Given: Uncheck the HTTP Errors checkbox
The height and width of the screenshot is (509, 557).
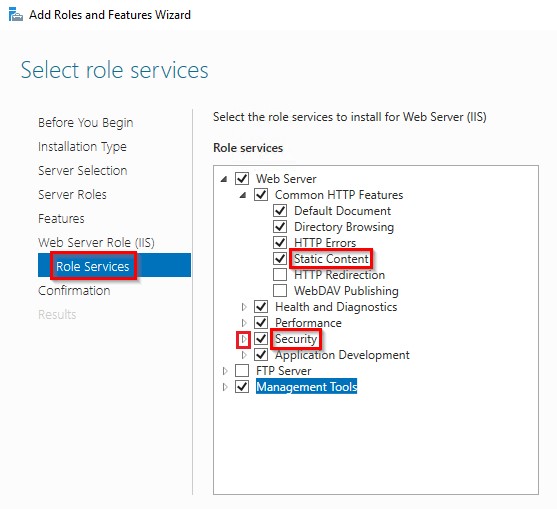Looking at the screenshot, I should 280,243.
